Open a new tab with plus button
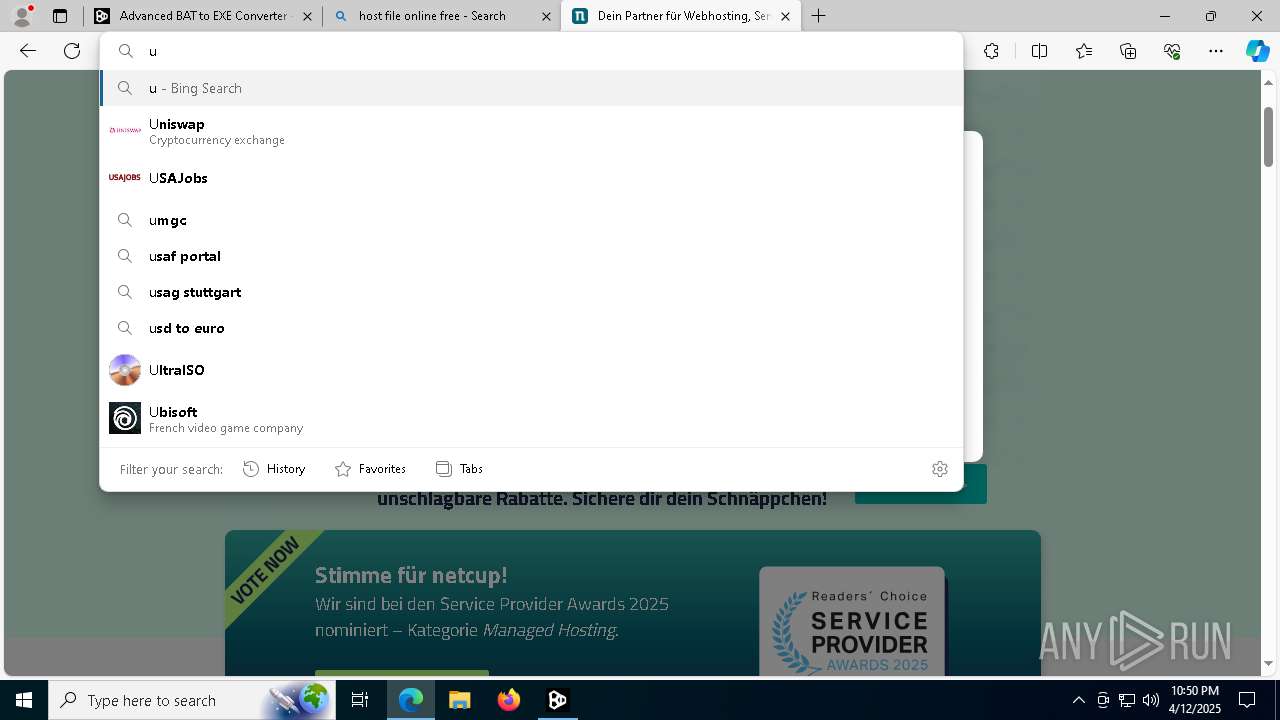Image resolution: width=1280 pixels, height=720 pixels. pyautogui.click(x=819, y=16)
